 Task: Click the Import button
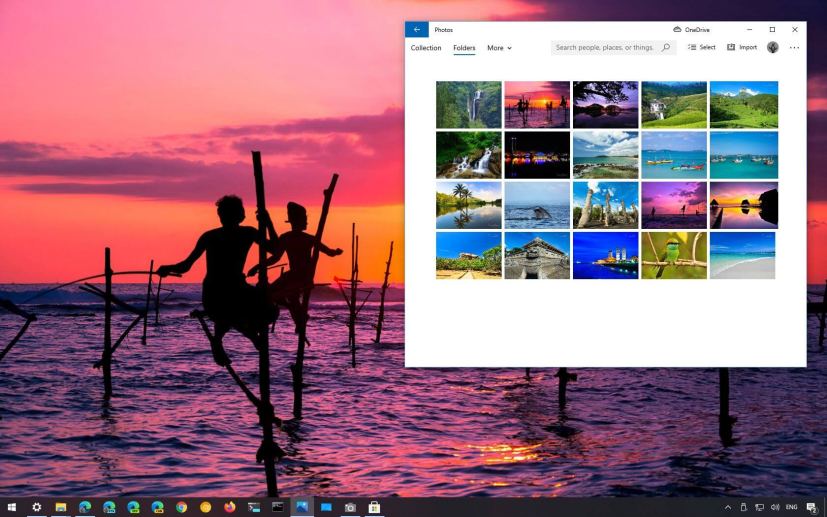742,48
